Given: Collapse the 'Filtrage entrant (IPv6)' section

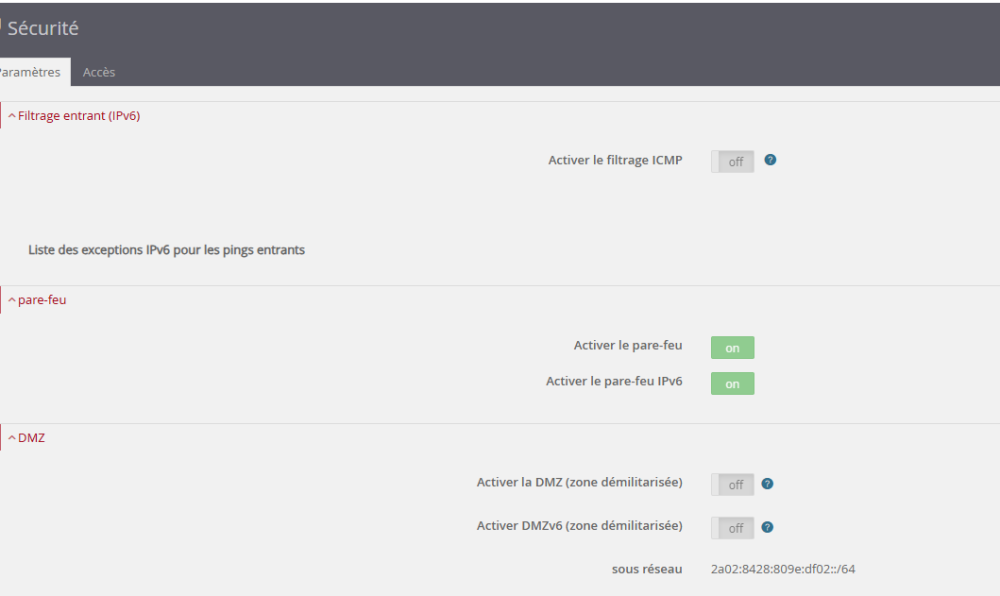Looking at the screenshot, I should tap(74, 116).
